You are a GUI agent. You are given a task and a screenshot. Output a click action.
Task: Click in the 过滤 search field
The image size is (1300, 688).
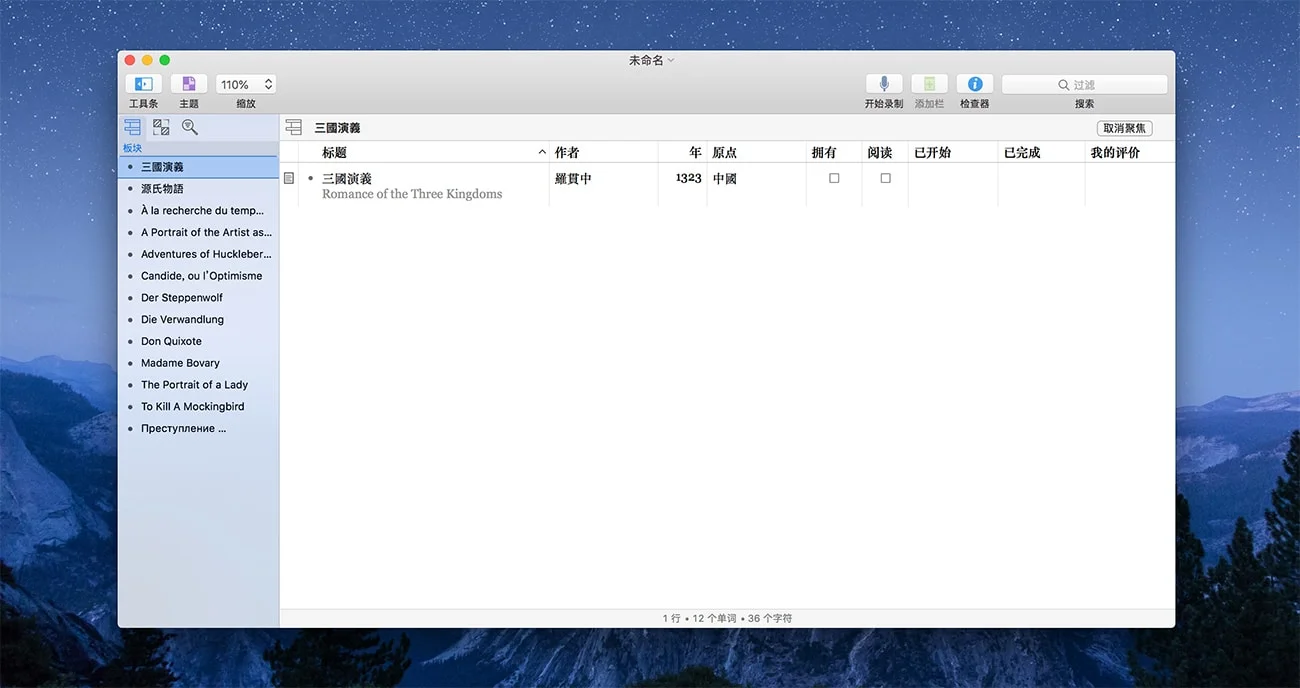click(x=1085, y=85)
